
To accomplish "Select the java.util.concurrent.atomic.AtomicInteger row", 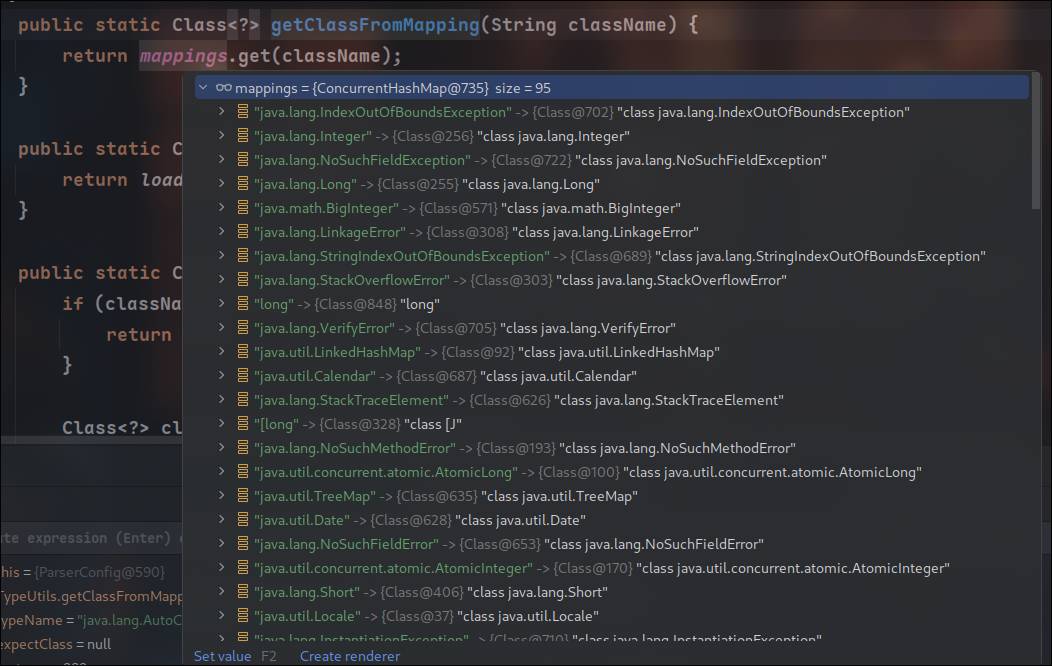I will click(x=600, y=568).
